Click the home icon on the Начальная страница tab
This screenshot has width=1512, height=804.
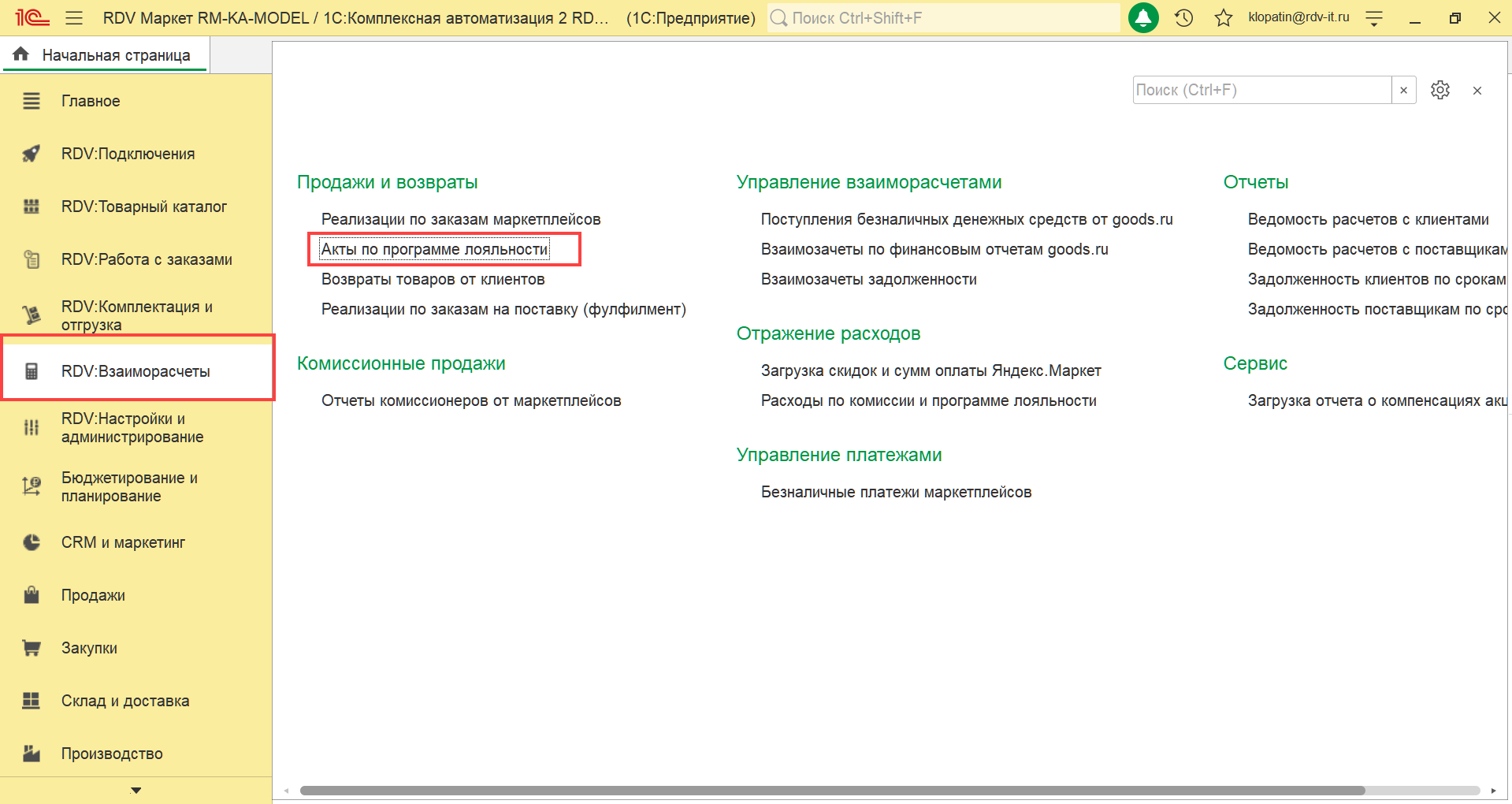(21, 54)
